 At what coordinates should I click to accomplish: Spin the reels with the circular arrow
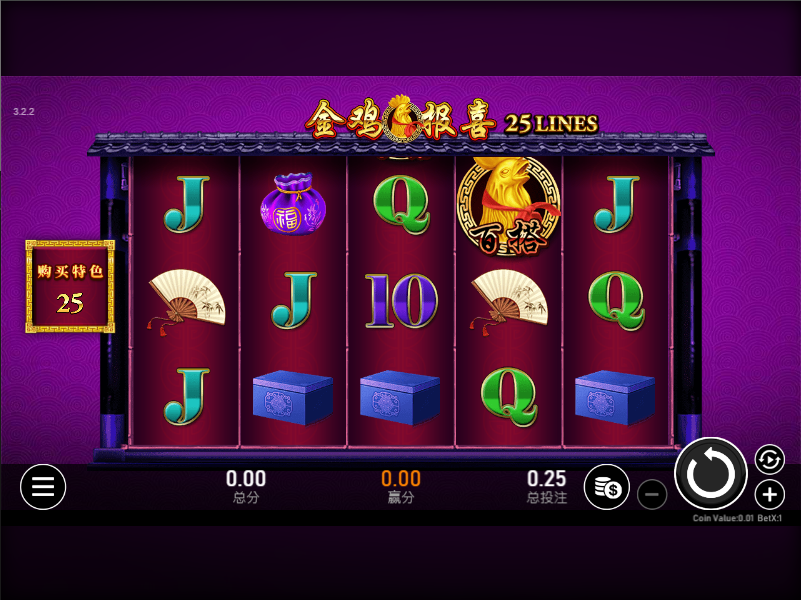point(711,473)
